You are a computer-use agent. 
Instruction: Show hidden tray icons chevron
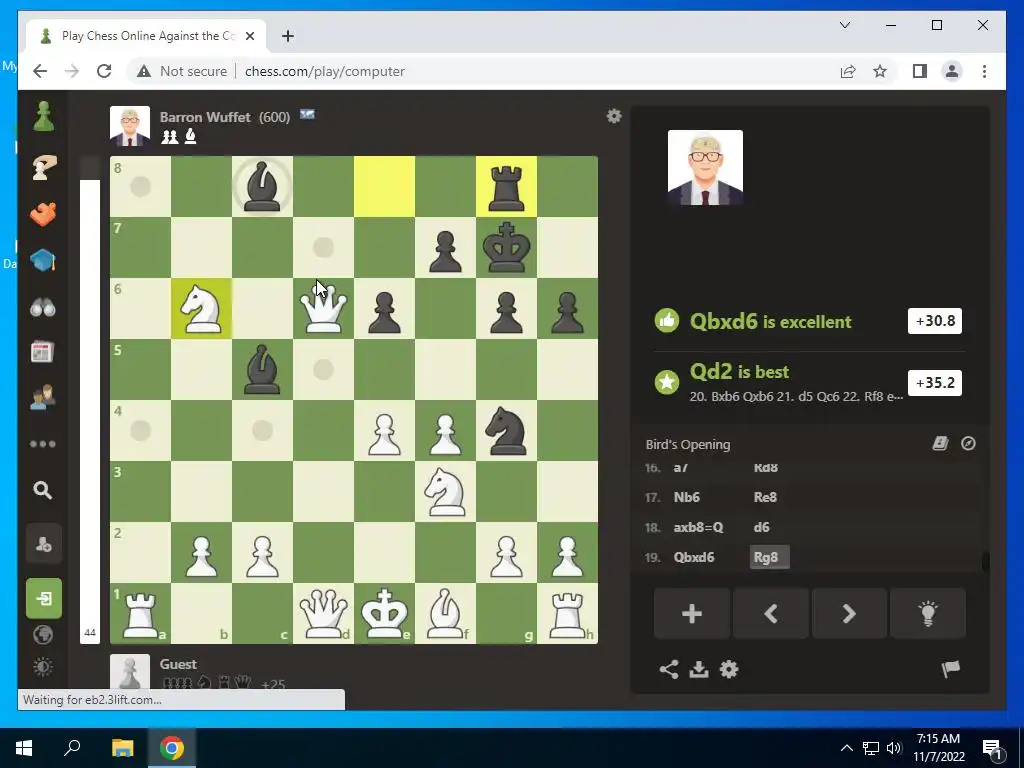coord(846,748)
